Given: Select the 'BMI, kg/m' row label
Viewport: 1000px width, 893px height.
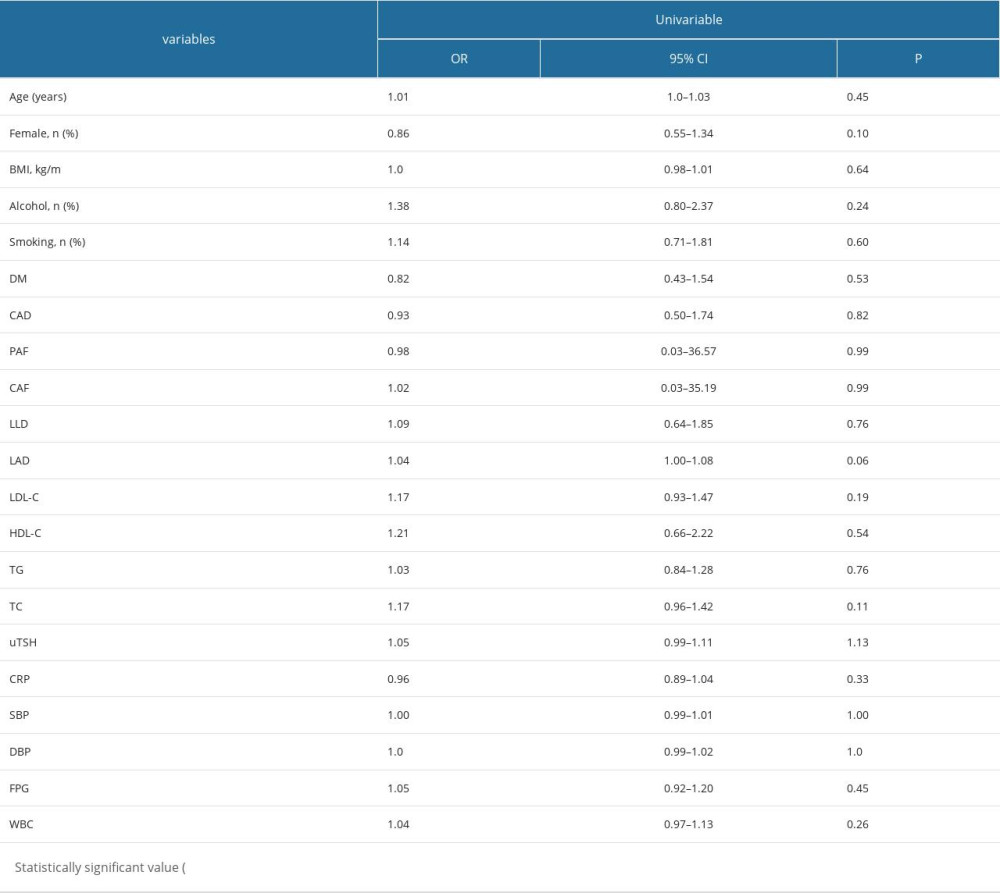Looking at the screenshot, I should [x=35, y=170].
